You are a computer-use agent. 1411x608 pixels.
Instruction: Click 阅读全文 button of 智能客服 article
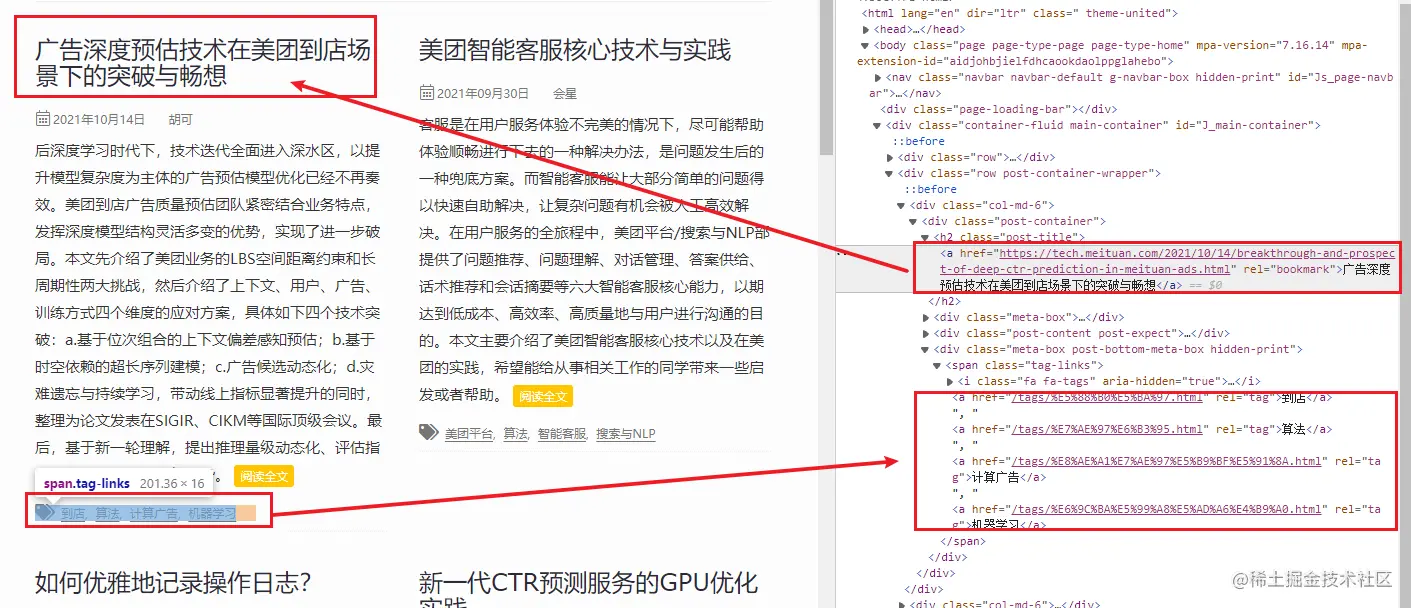(543, 396)
